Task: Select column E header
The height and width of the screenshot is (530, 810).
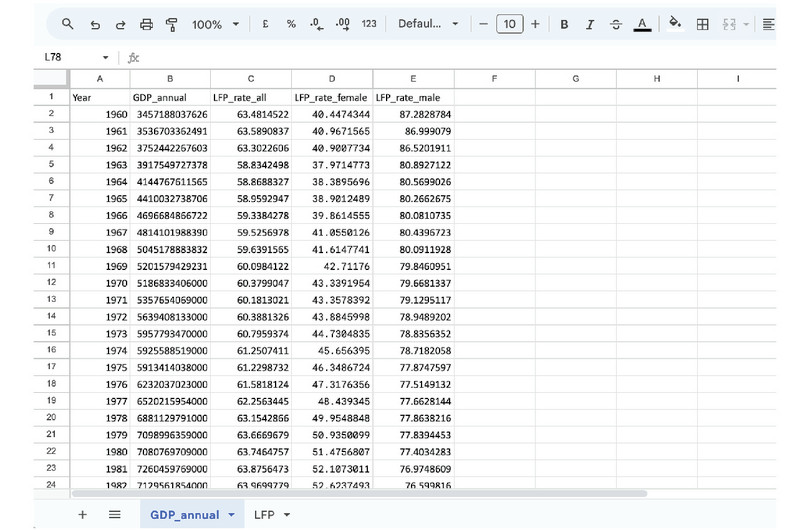Action: (x=413, y=79)
